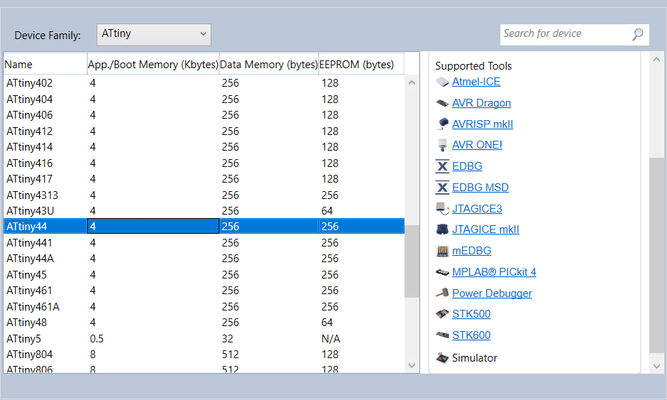
Task: Click the AVR Dragon board icon
Action: pos(443,103)
